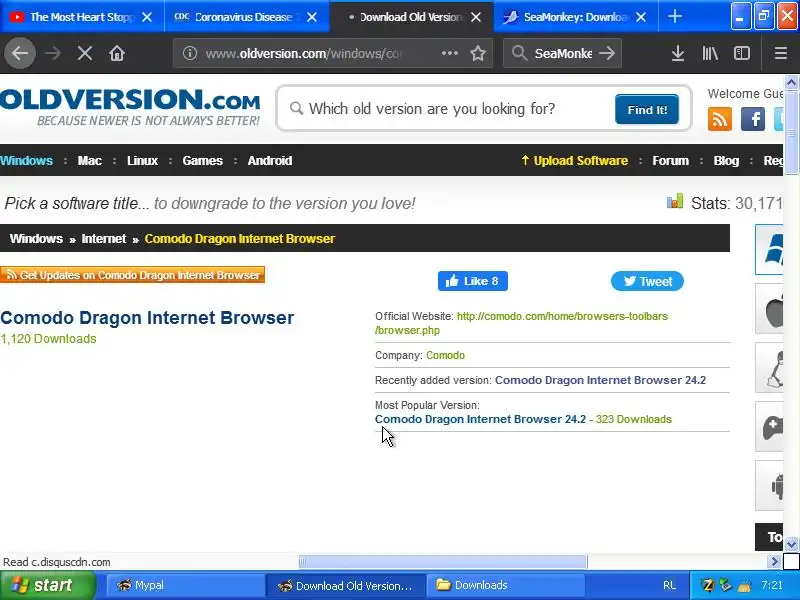800x600 pixels.
Task: Stop loading the page with the X button
Action: [x=85, y=53]
